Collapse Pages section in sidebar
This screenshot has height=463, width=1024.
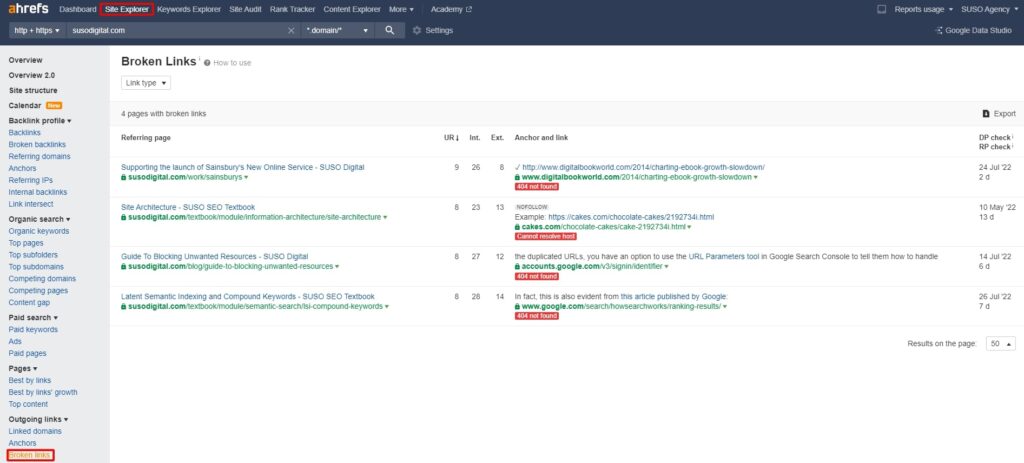click(23, 368)
